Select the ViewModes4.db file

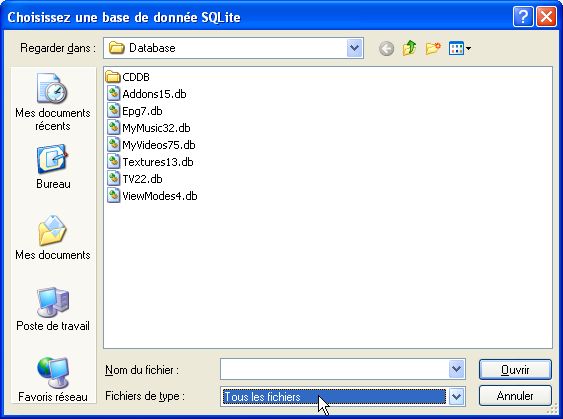[152, 196]
